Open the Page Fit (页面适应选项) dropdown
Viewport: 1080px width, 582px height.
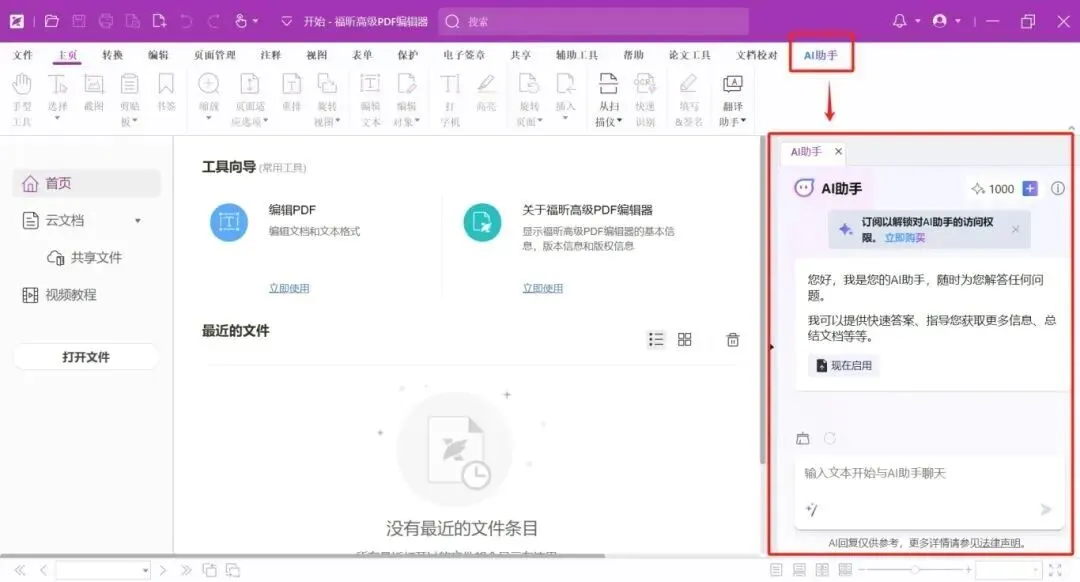point(266,121)
